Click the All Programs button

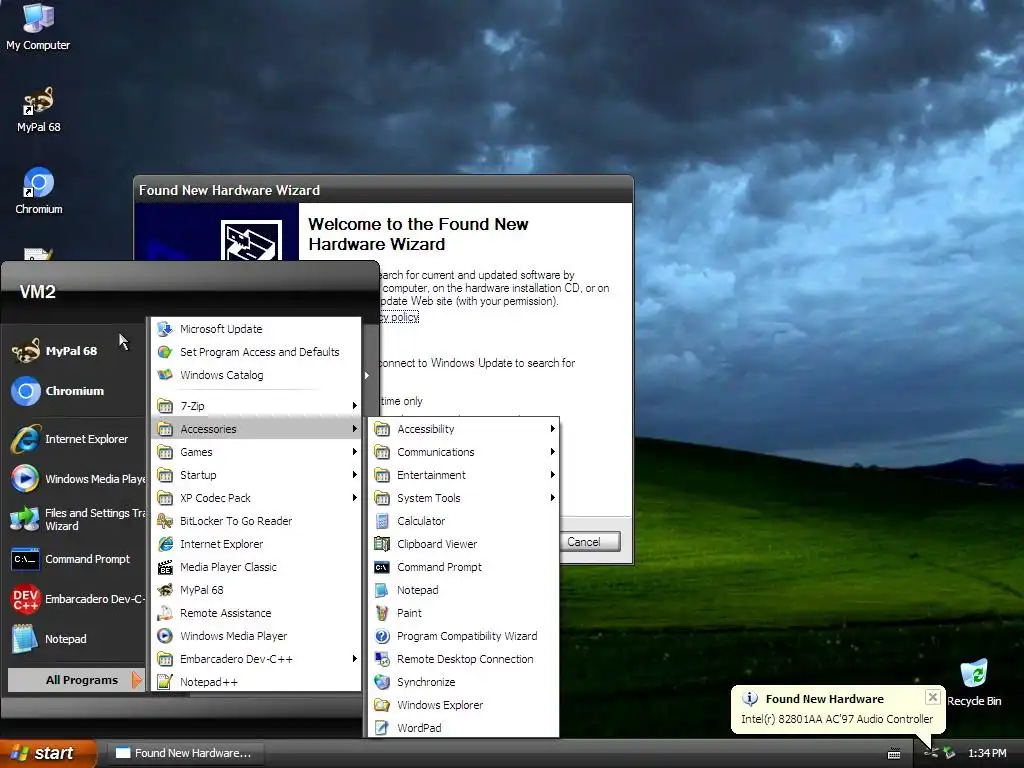click(76, 680)
